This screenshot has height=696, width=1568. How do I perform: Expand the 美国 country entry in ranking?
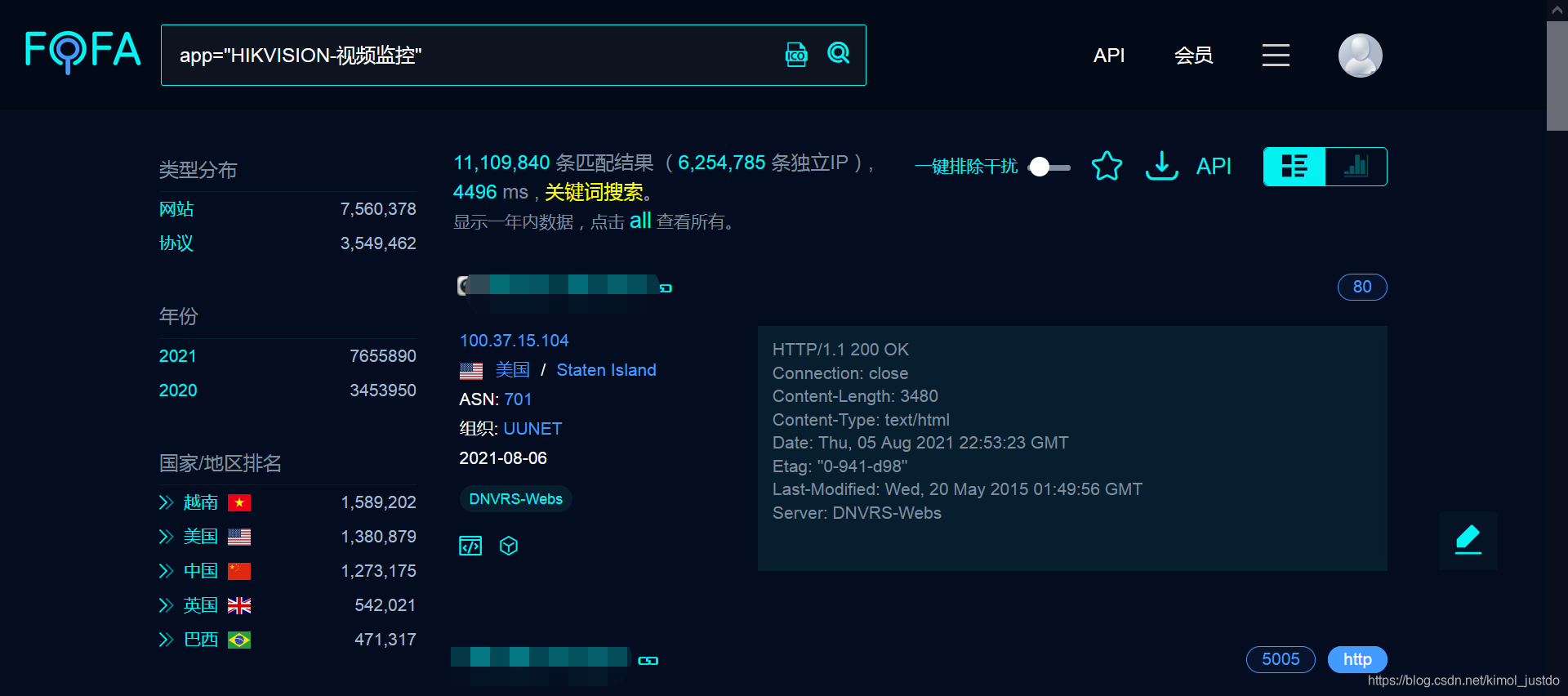tap(166, 537)
